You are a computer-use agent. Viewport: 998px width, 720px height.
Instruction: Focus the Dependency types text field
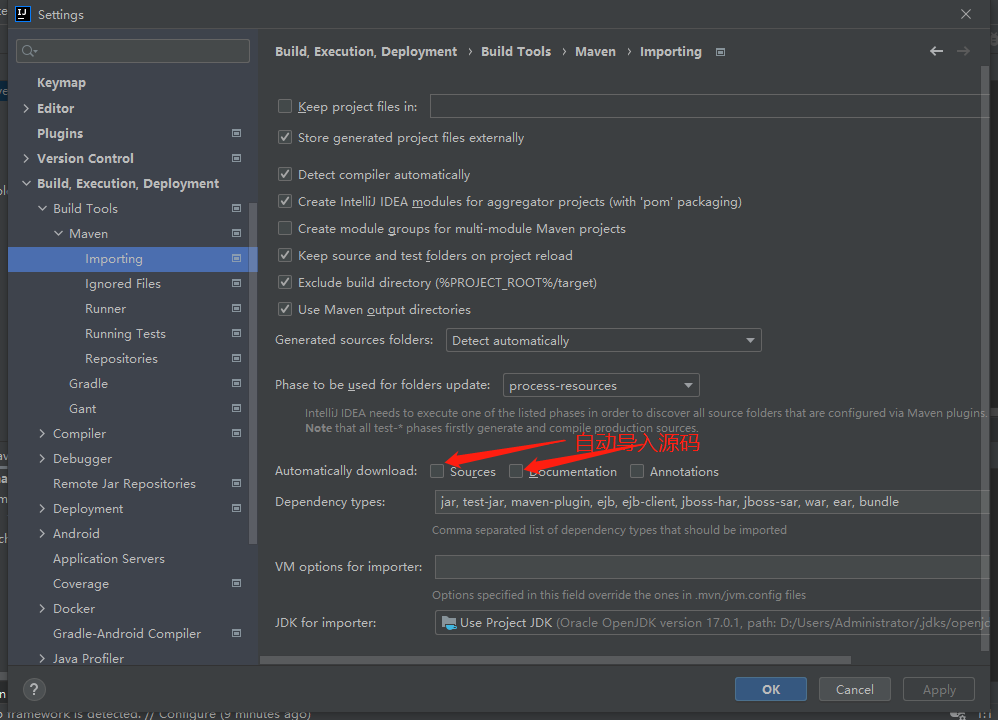pyautogui.click(x=712, y=502)
